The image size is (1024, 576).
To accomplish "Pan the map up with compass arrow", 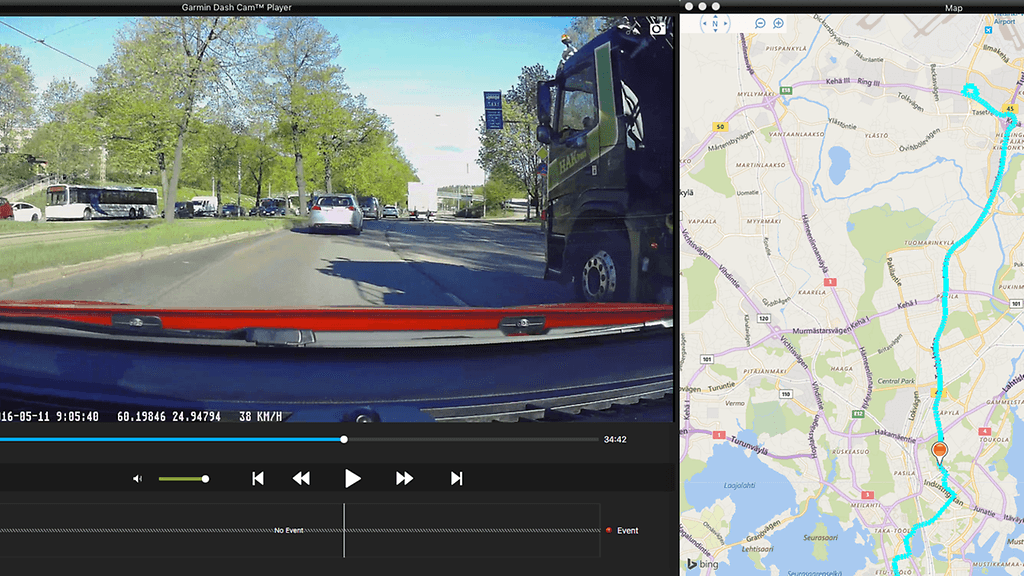I will pyautogui.click(x=713, y=14).
